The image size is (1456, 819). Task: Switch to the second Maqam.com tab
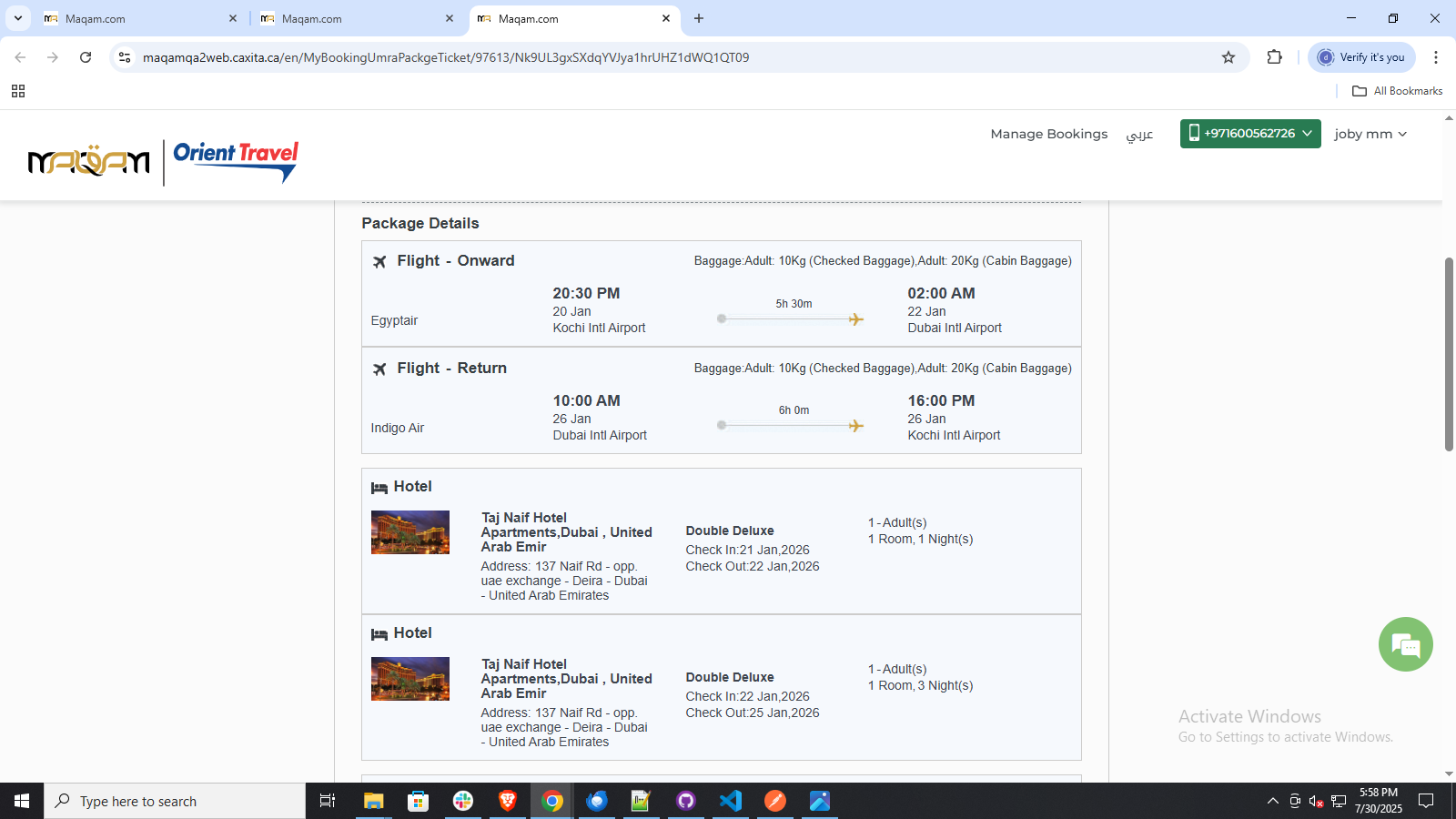(355, 18)
